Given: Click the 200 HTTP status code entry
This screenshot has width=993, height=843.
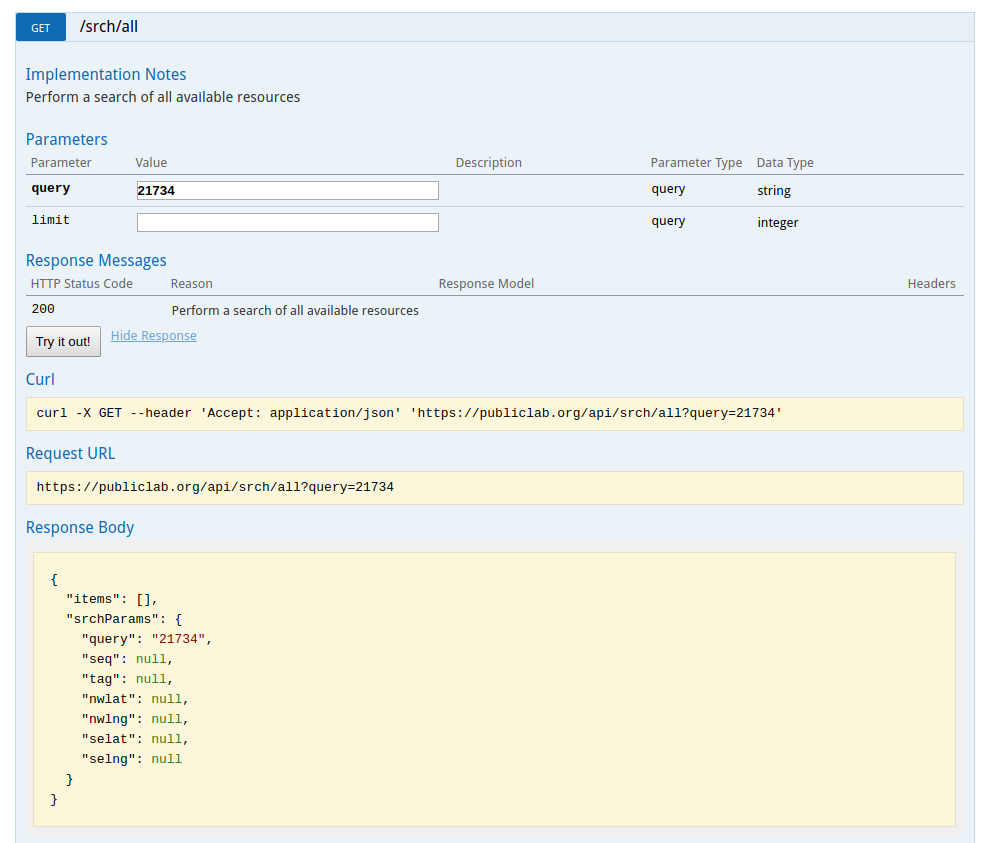Looking at the screenshot, I should click(42, 309).
